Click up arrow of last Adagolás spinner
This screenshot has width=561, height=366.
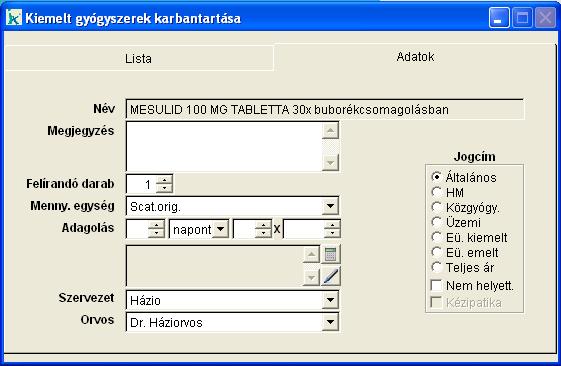pos(332,225)
